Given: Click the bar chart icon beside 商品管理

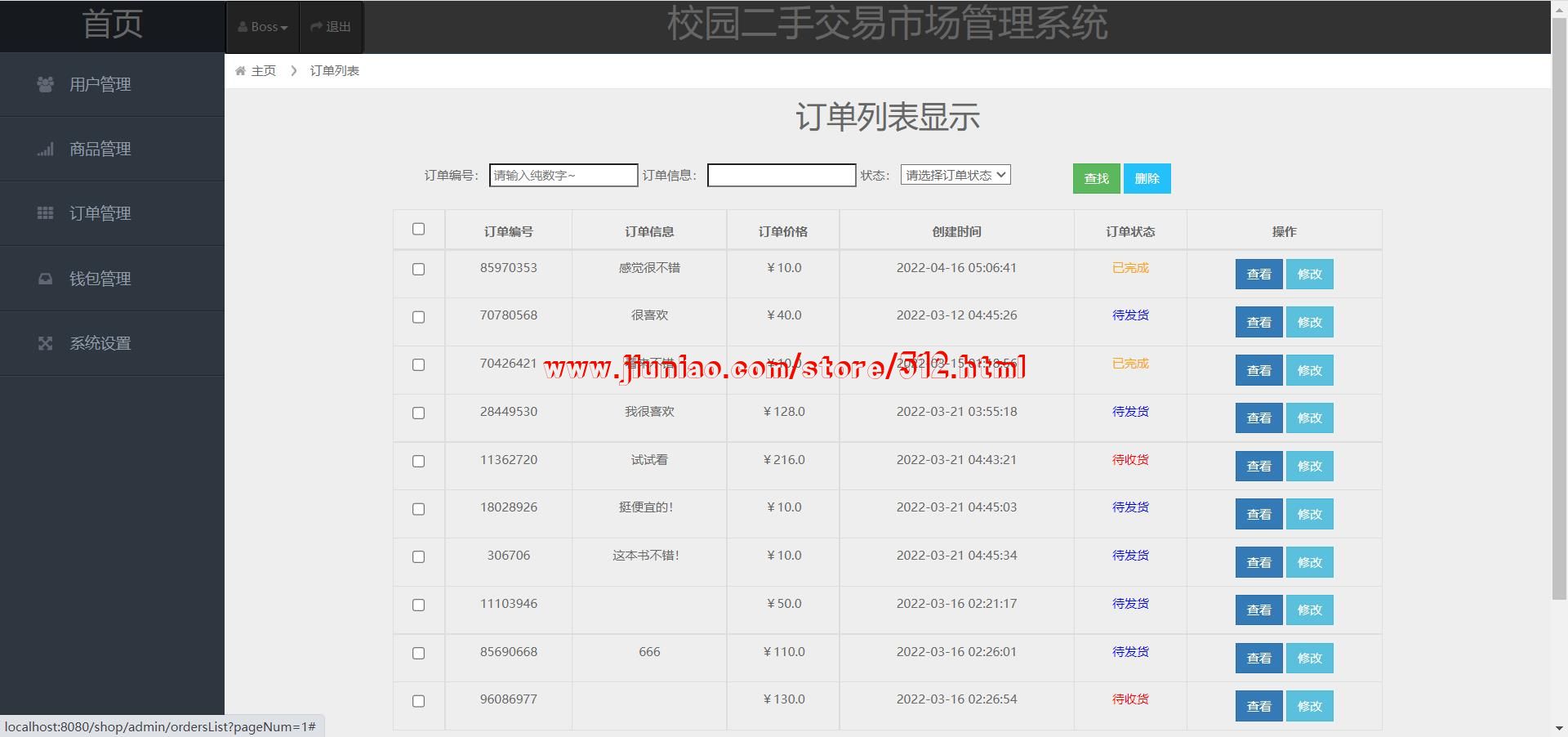Looking at the screenshot, I should (x=46, y=149).
